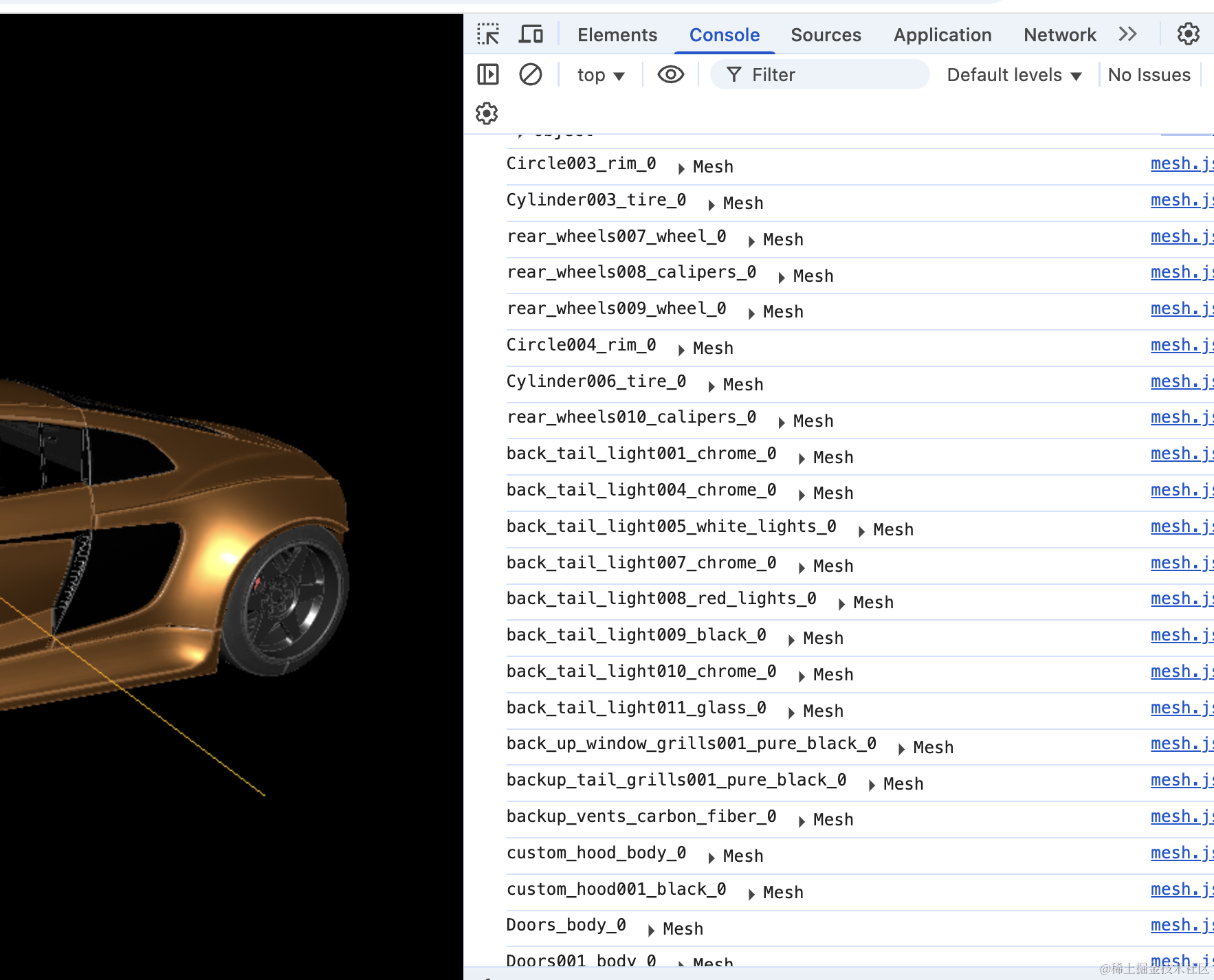The image size is (1214, 980).
Task: Open mesh.js link for rear_wheels007_wheel_0
Action: coord(1182,237)
